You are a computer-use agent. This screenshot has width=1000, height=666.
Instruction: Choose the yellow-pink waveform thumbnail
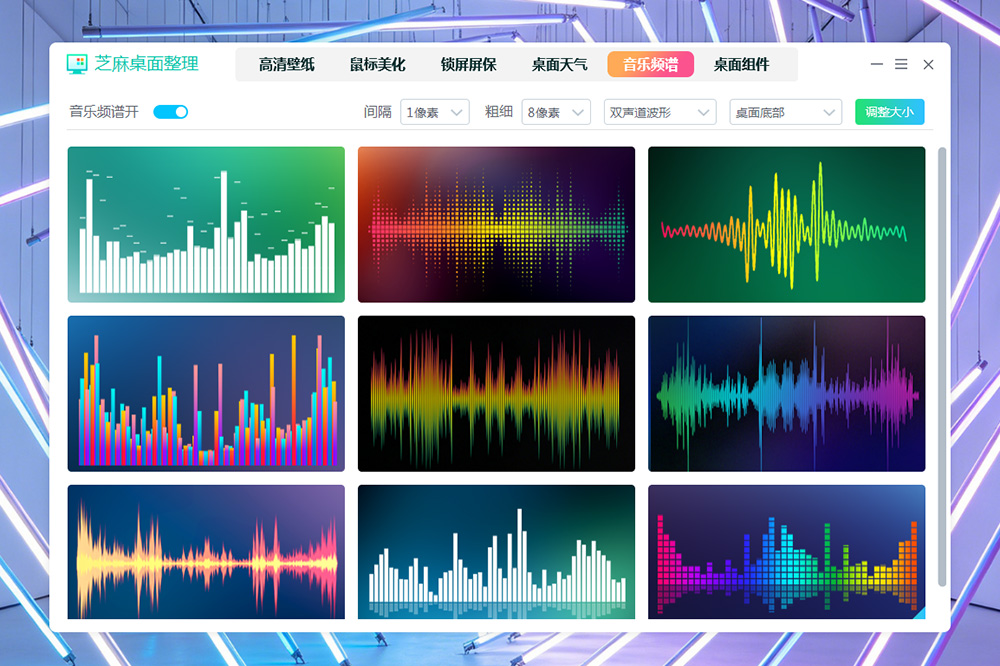206,552
